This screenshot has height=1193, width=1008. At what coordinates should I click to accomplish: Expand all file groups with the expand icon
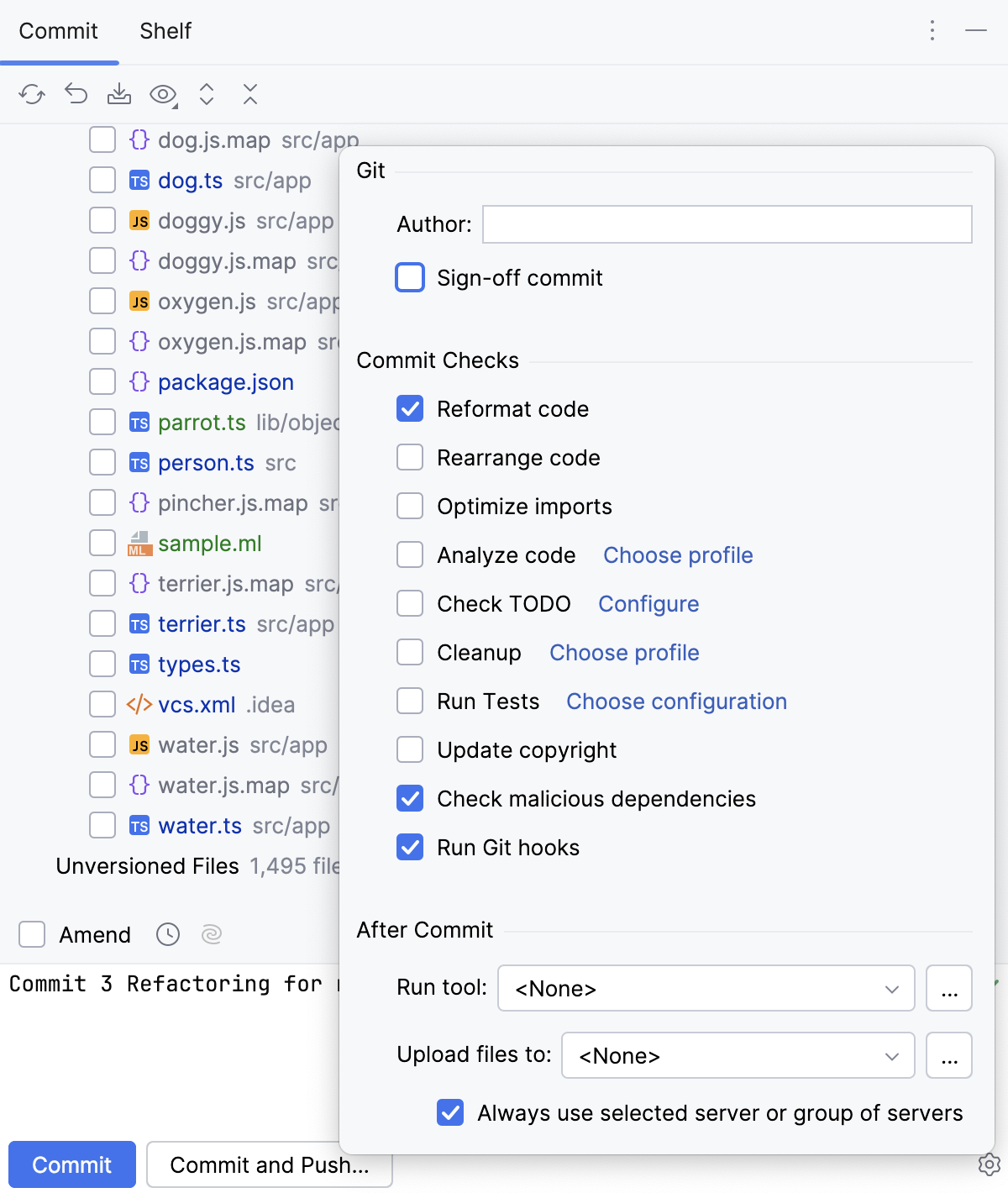[207, 94]
